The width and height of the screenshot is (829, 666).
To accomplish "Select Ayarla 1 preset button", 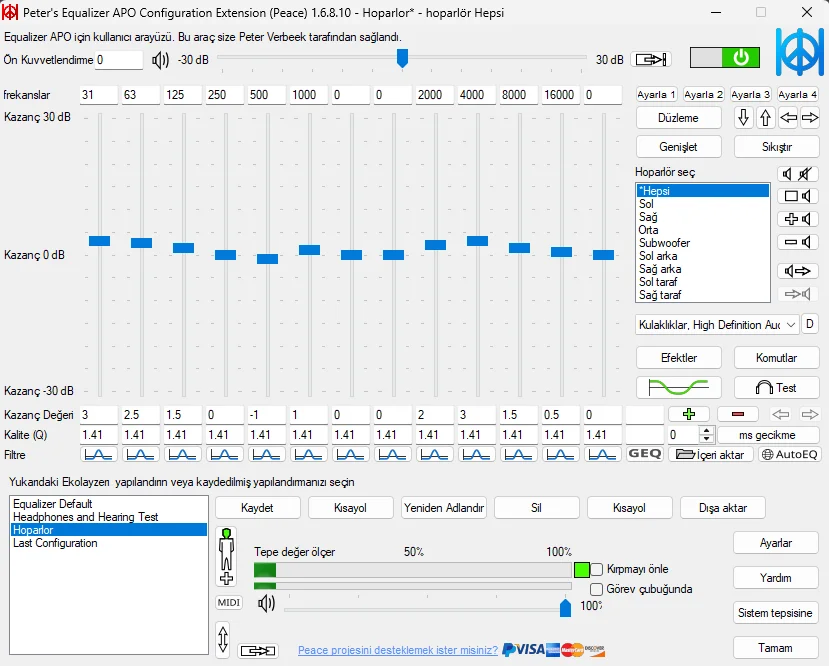I will [x=656, y=95].
